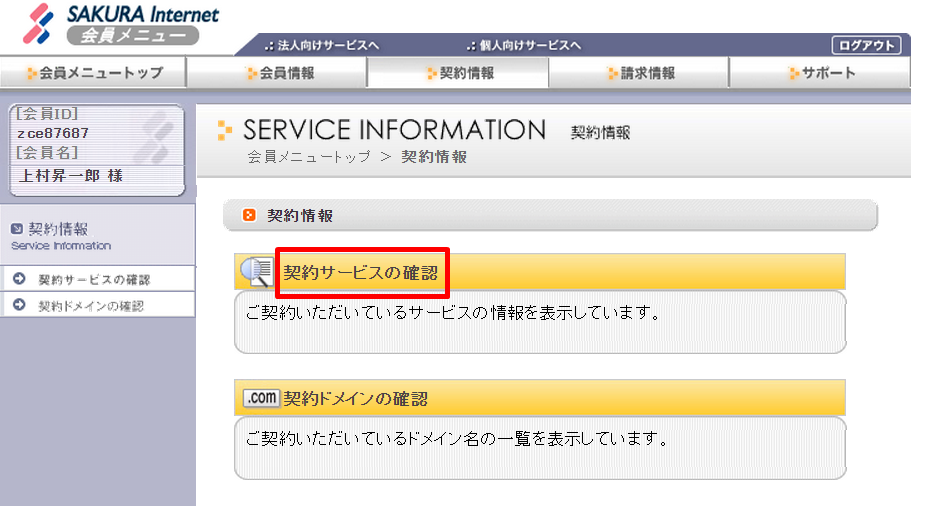Screen dimensions: 937x506
Task: Select the 契約情報 navigation tab
Action: [458, 73]
